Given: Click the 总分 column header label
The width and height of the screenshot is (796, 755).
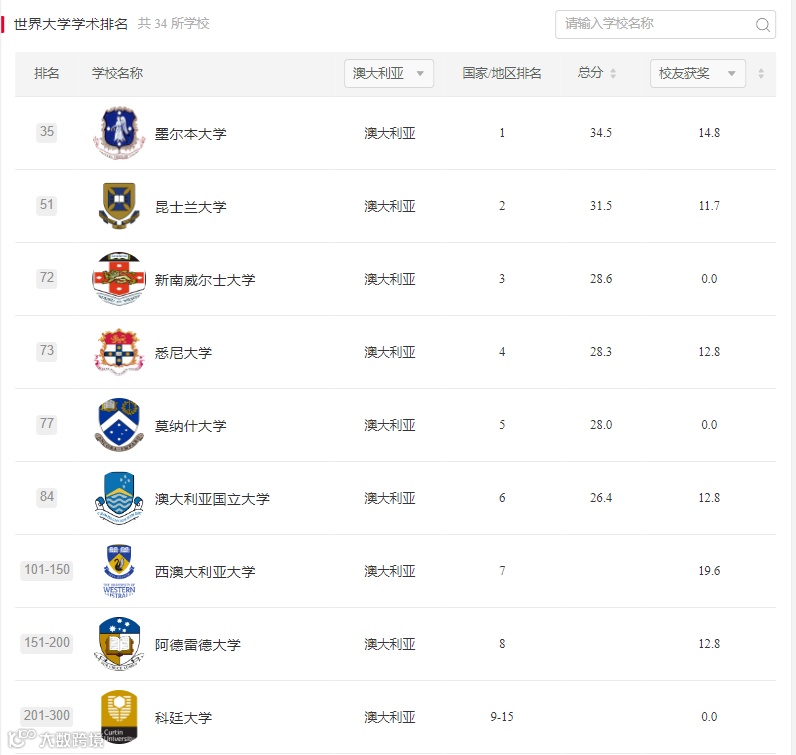Looking at the screenshot, I should coord(590,73).
